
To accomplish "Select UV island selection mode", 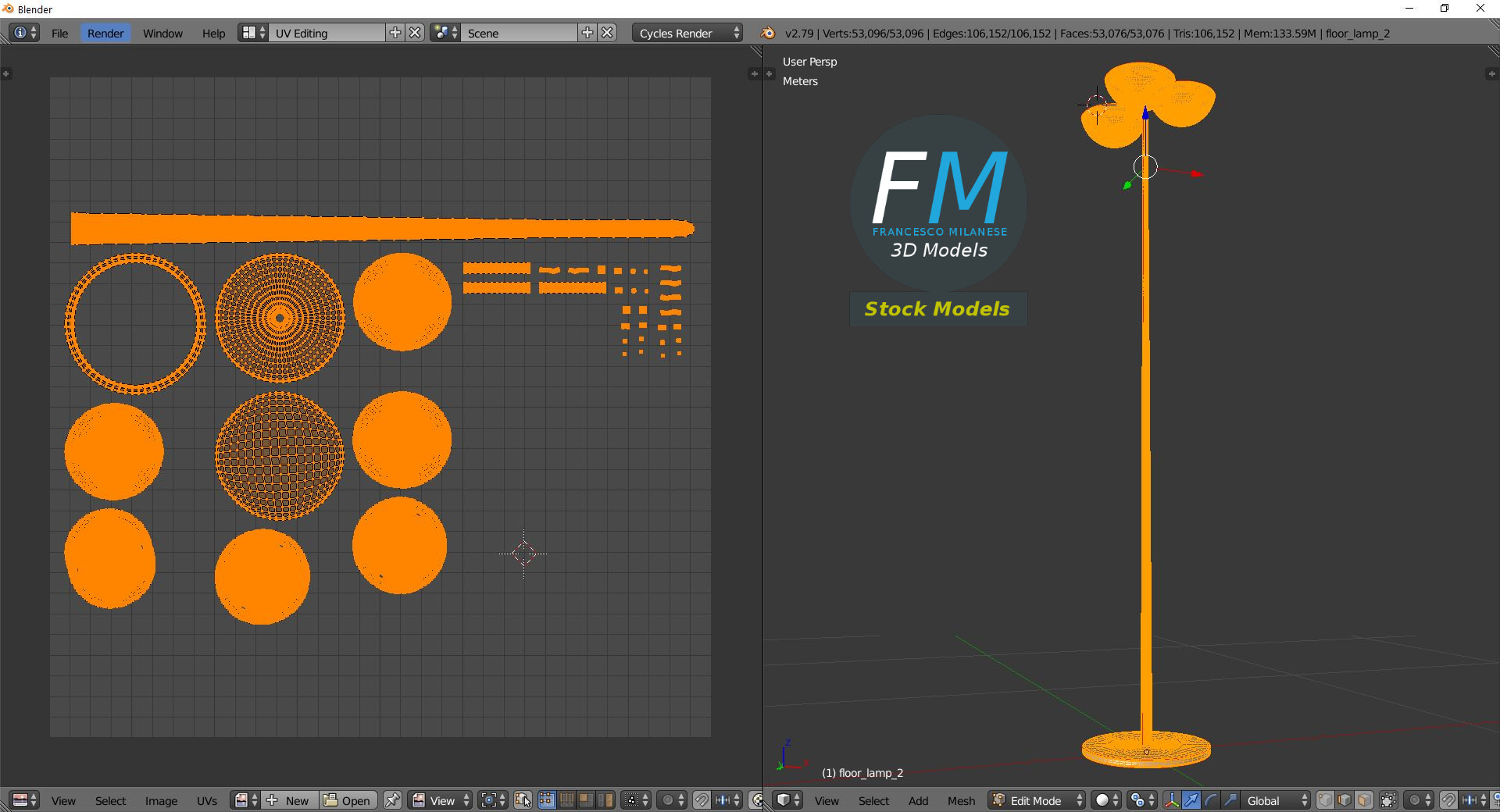I will (x=605, y=800).
